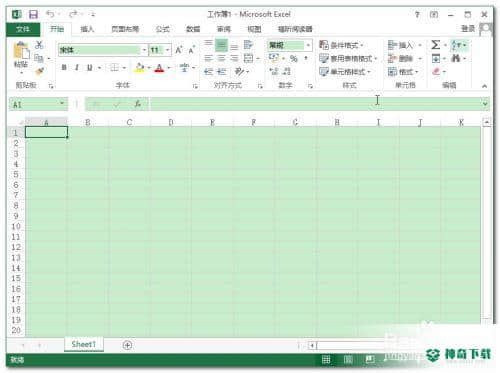The image size is (500, 373).
Task: Select Center alignment icon
Action: tap(221, 59)
